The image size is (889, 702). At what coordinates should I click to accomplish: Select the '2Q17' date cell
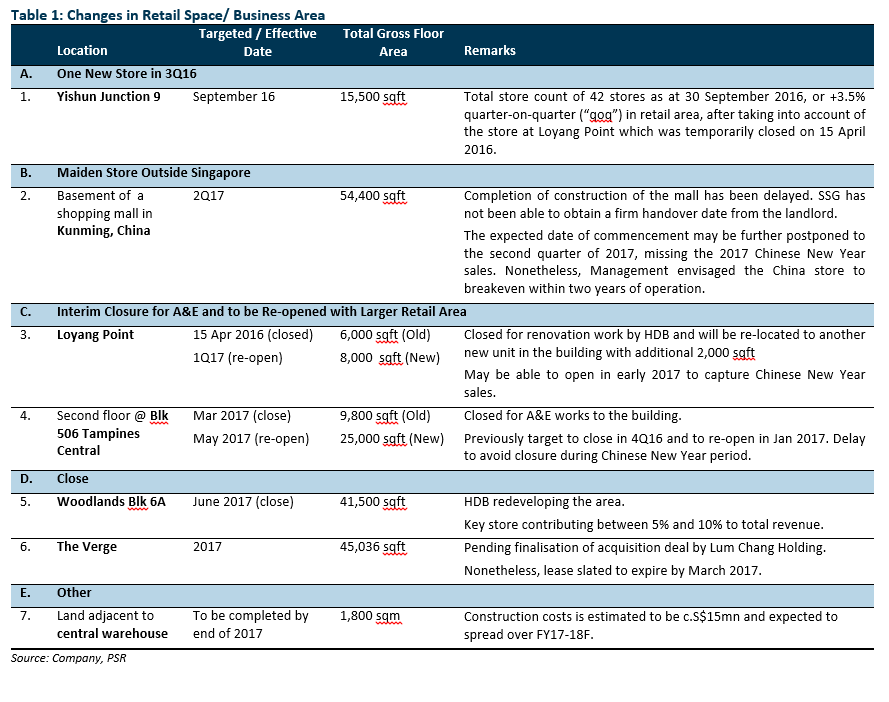click(208, 196)
